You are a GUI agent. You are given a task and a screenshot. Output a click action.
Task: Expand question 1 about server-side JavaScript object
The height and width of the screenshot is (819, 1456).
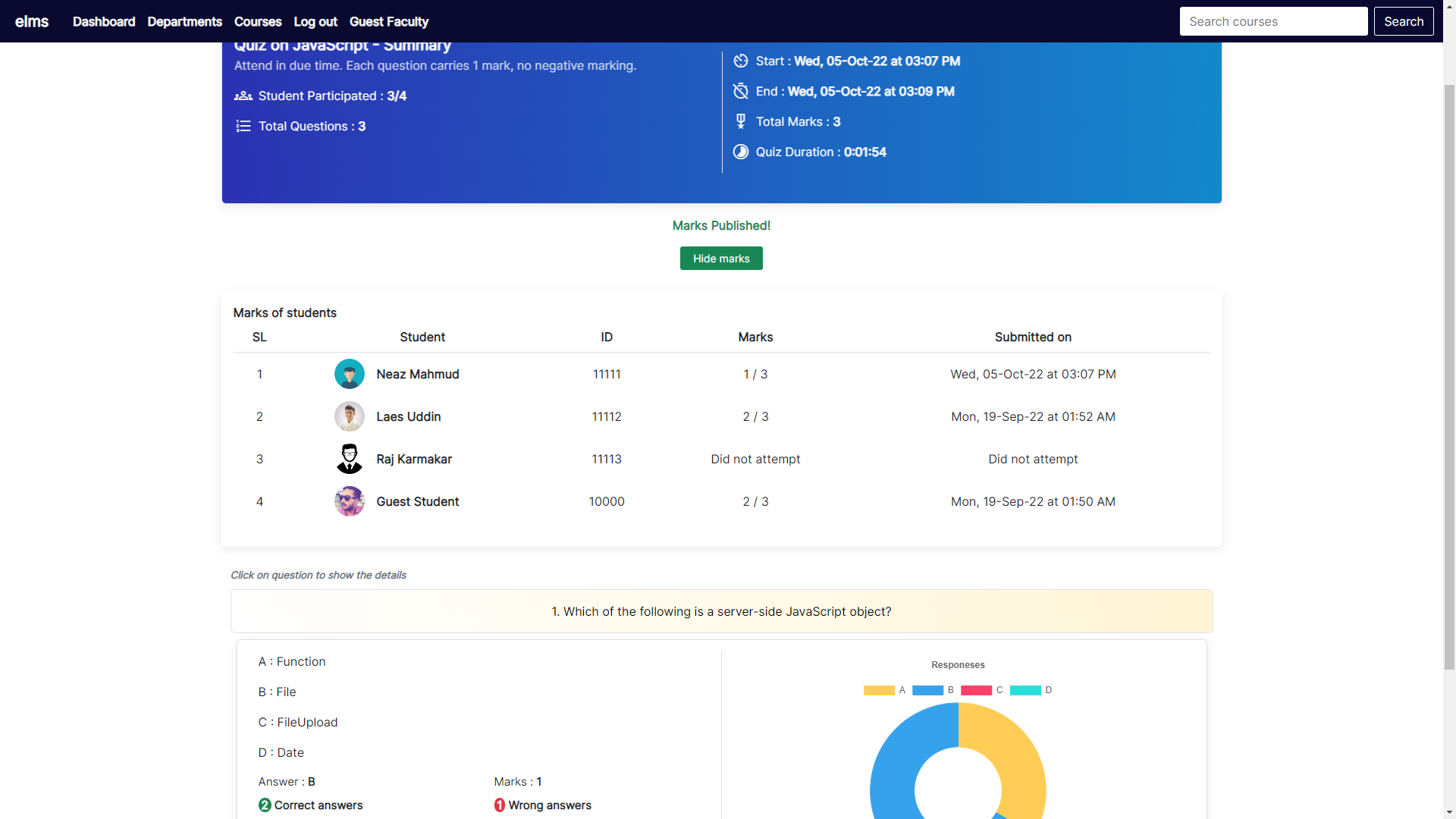(x=722, y=611)
